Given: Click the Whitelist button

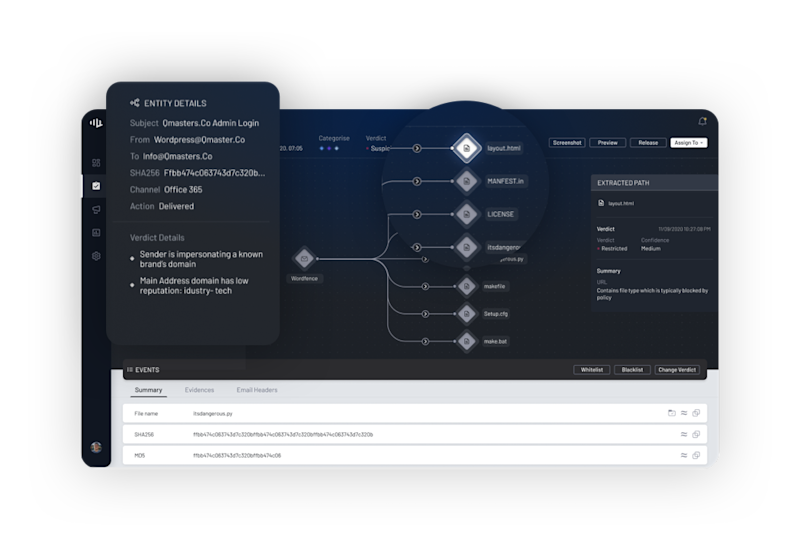Looking at the screenshot, I should [592, 369].
